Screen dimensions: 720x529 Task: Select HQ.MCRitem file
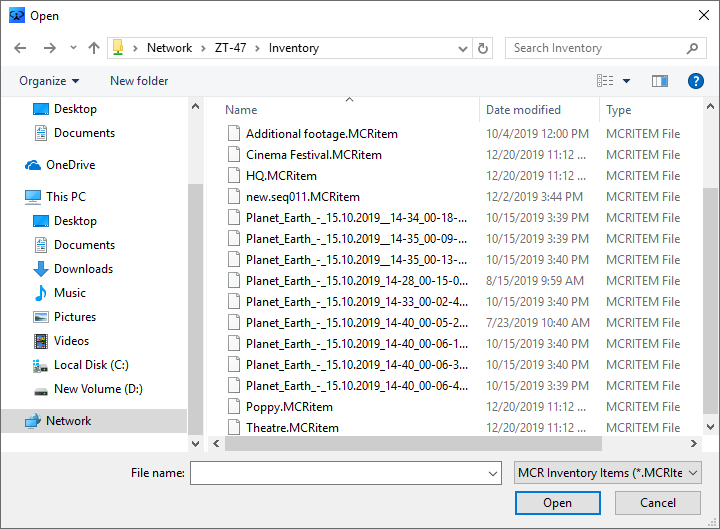click(281, 176)
